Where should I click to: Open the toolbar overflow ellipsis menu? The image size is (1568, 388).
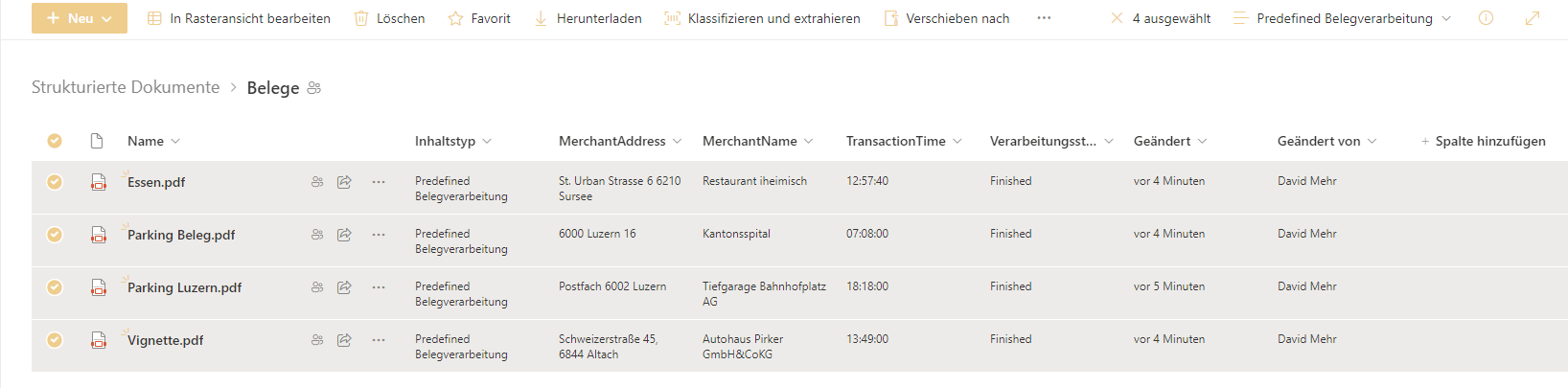[1044, 18]
